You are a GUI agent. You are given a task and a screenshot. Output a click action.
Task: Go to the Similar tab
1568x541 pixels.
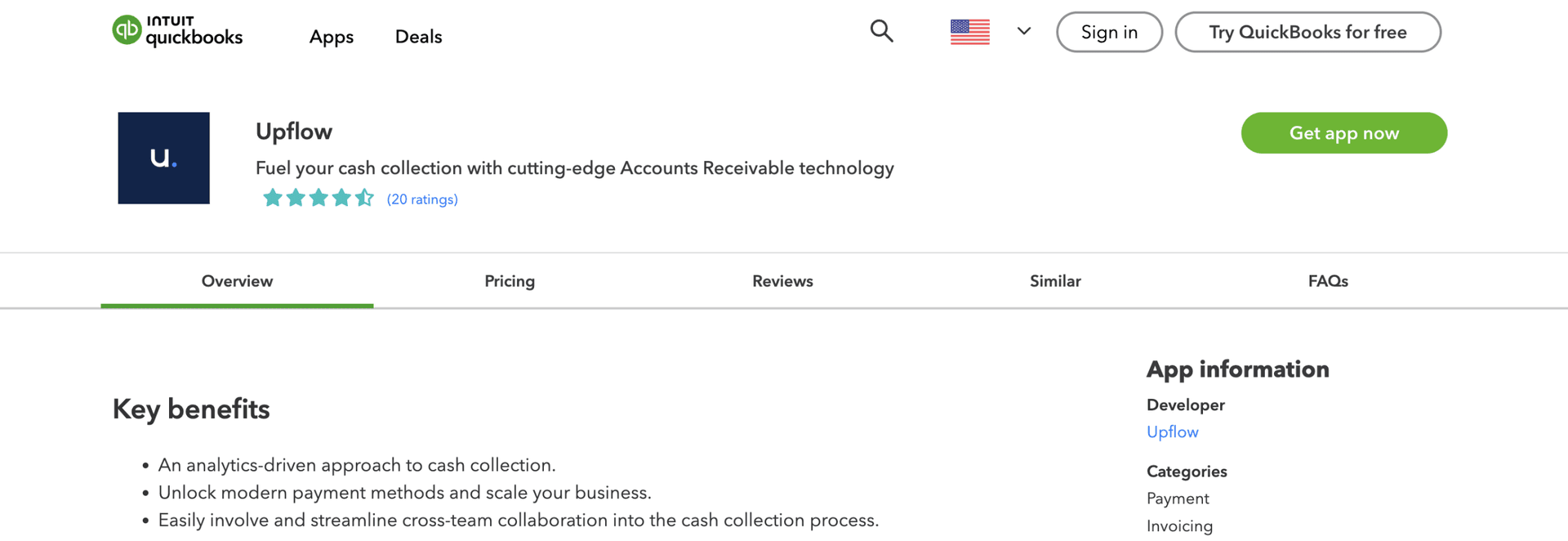tap(1055, 281)
